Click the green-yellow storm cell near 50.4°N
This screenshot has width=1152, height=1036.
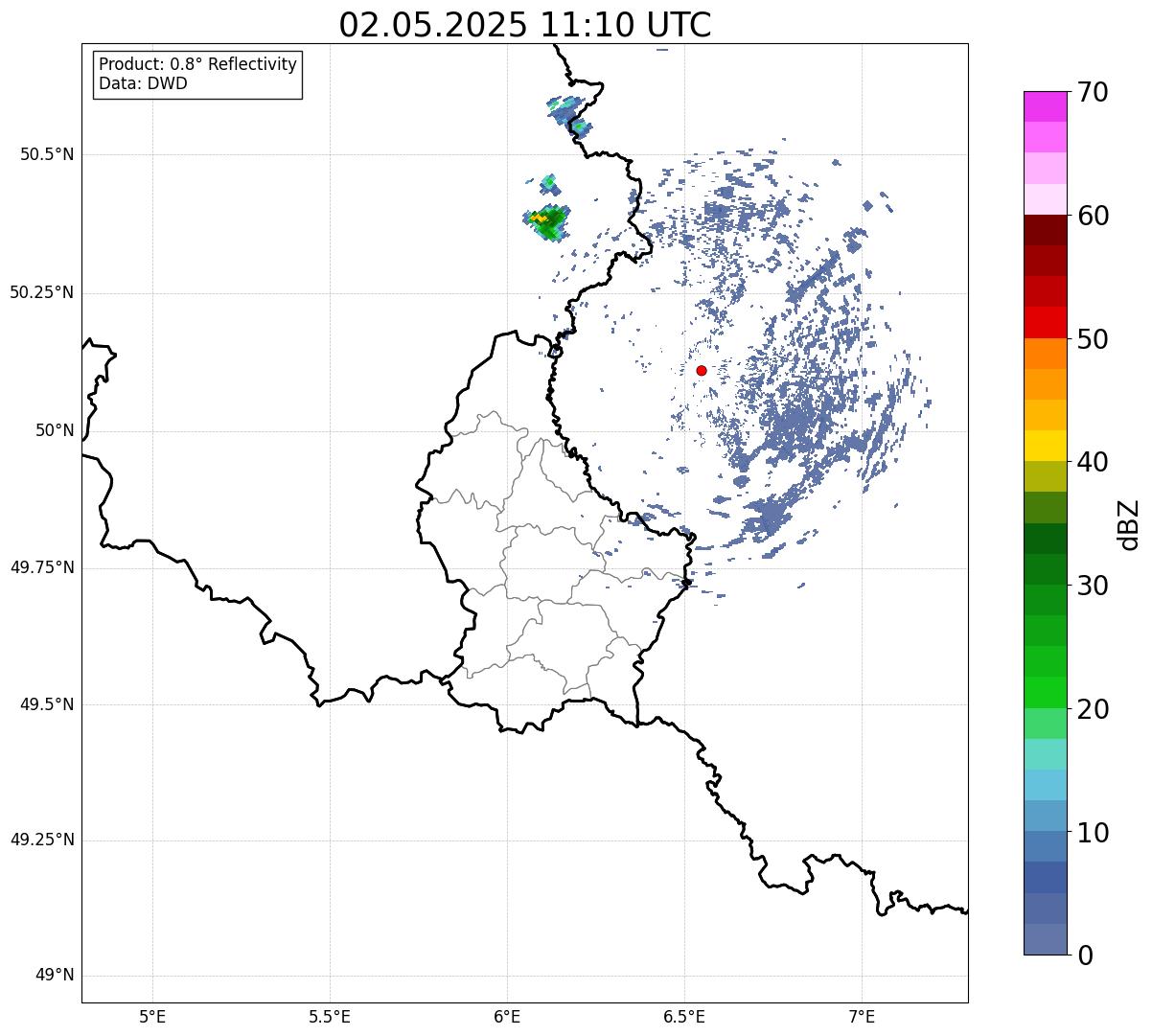tap(547, 222)
